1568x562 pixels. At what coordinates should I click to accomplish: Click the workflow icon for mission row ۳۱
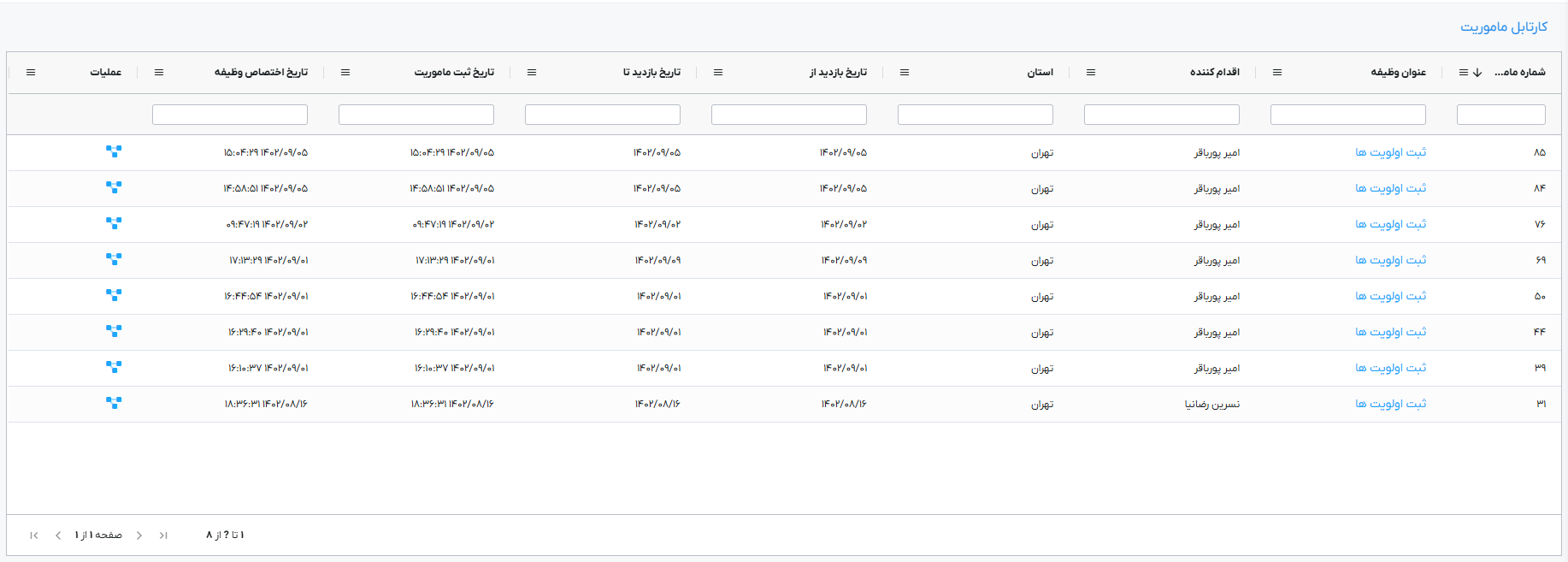coord(114,403)
